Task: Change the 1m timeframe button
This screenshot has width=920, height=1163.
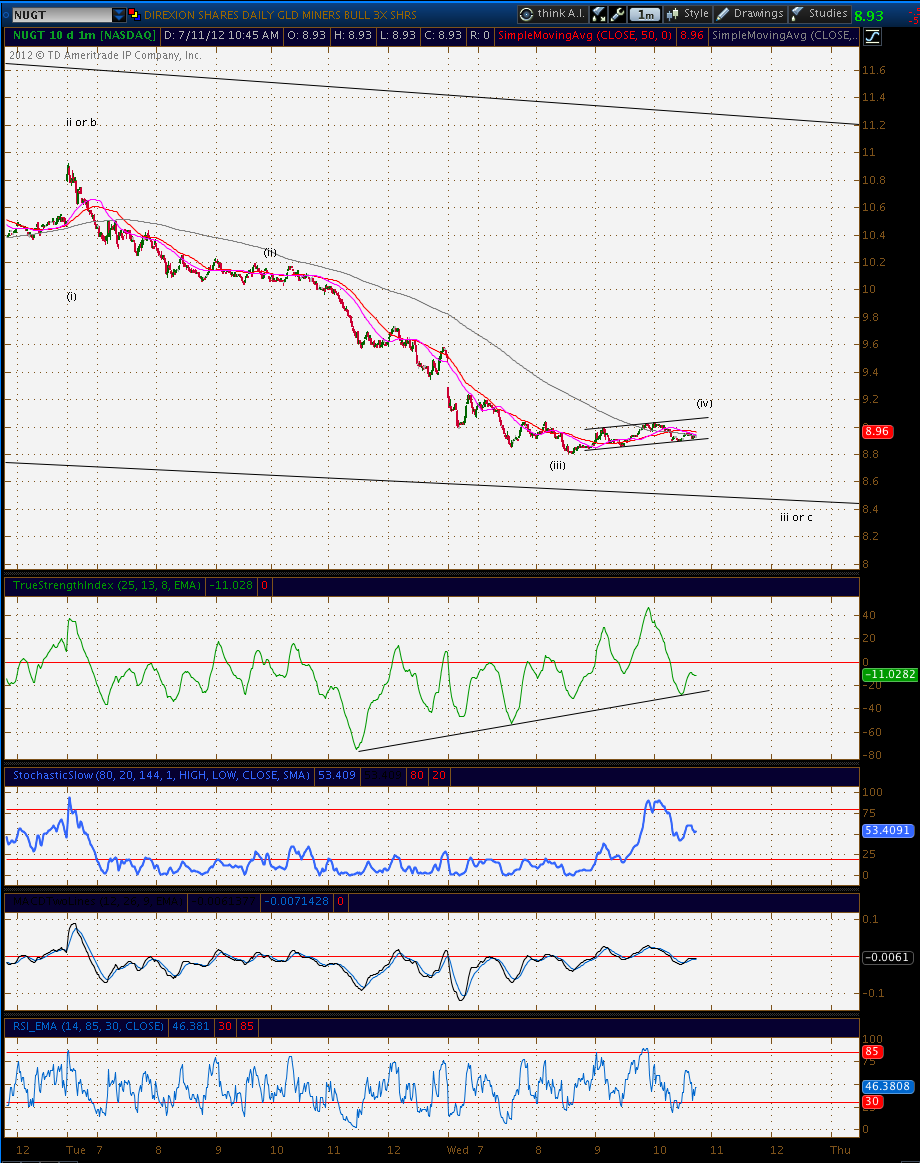Action: (x=645, y=14)
